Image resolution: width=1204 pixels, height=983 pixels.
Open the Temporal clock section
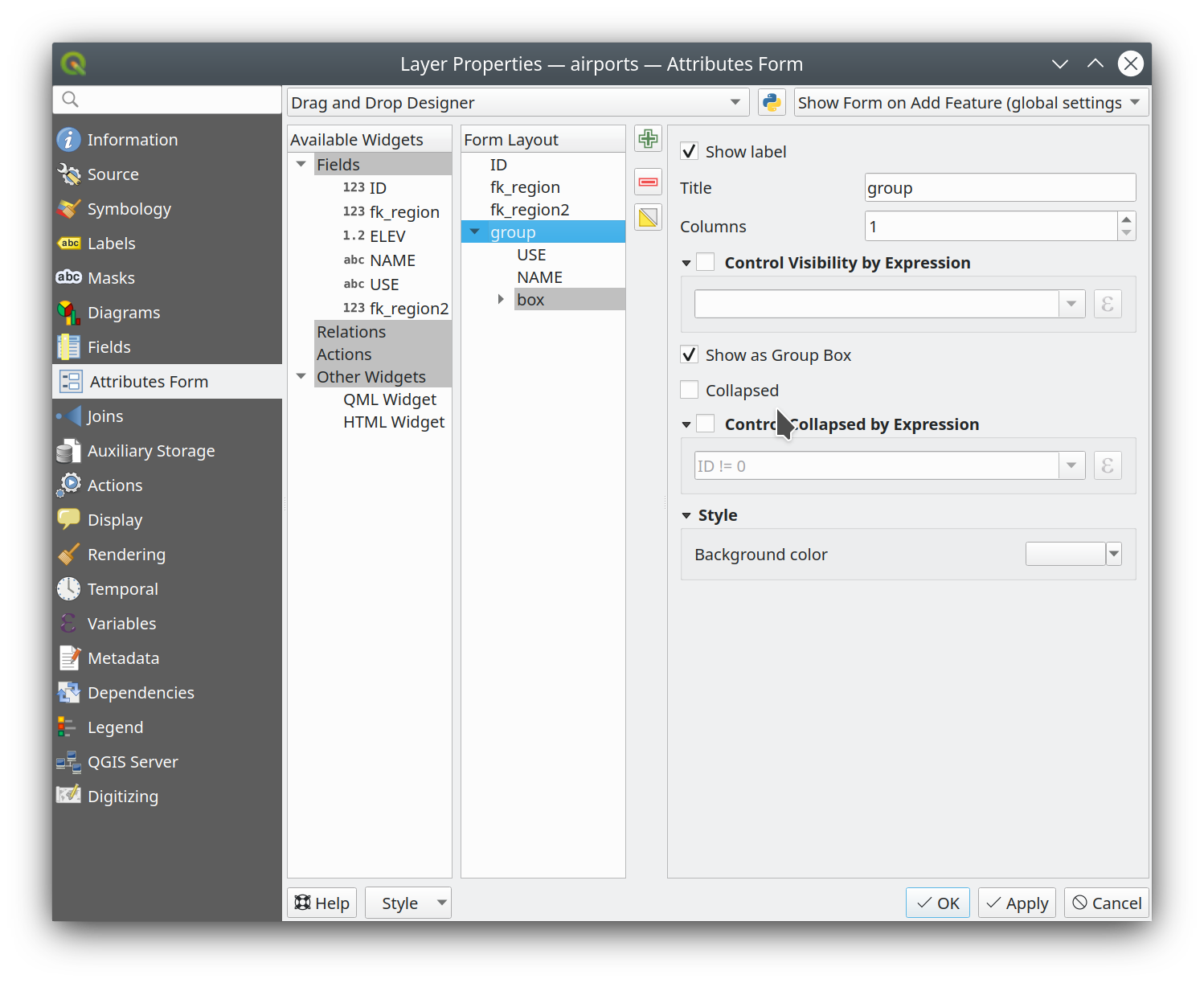69,589
